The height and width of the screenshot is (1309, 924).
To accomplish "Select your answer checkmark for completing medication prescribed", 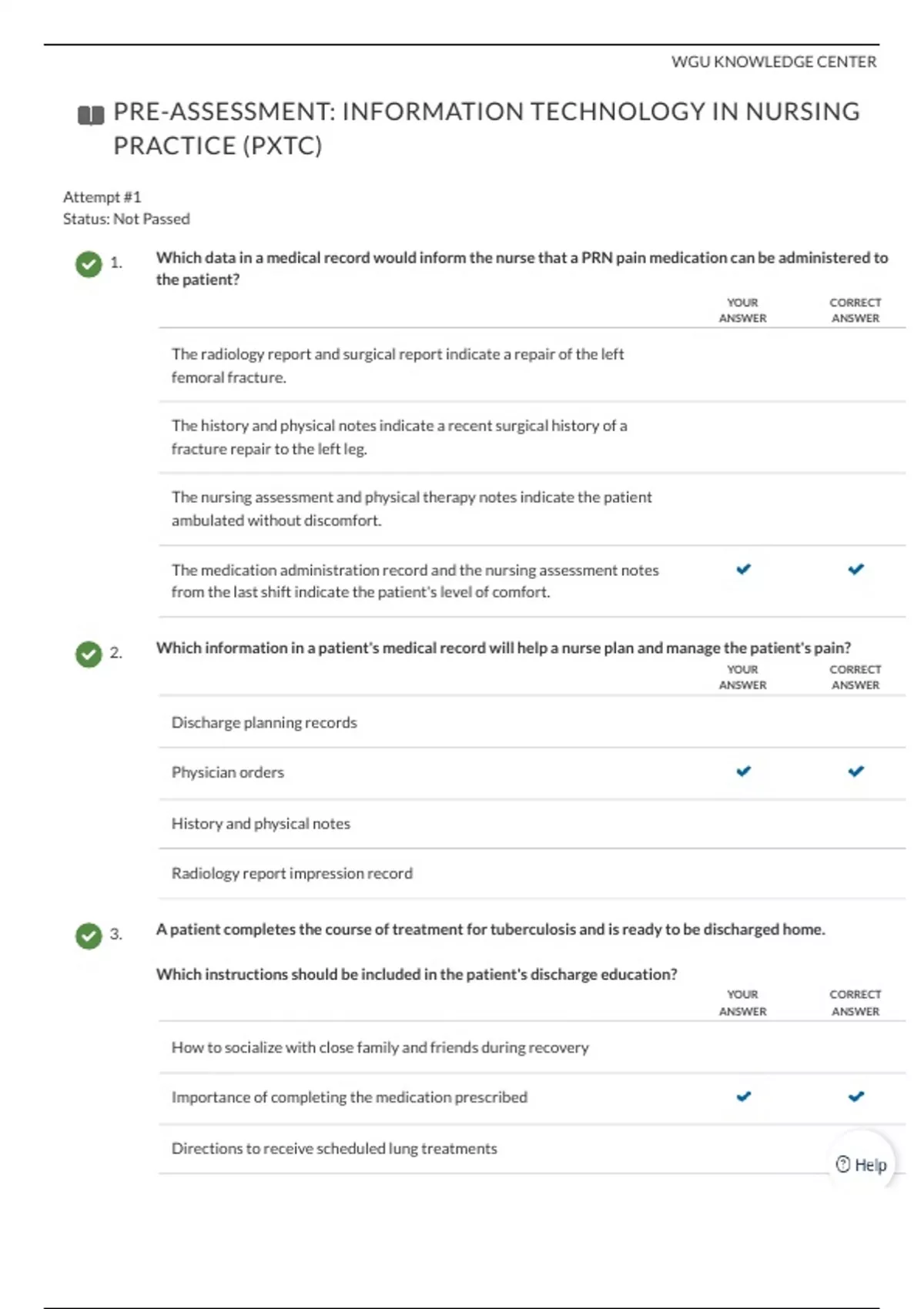I will tap(743, 1096).
